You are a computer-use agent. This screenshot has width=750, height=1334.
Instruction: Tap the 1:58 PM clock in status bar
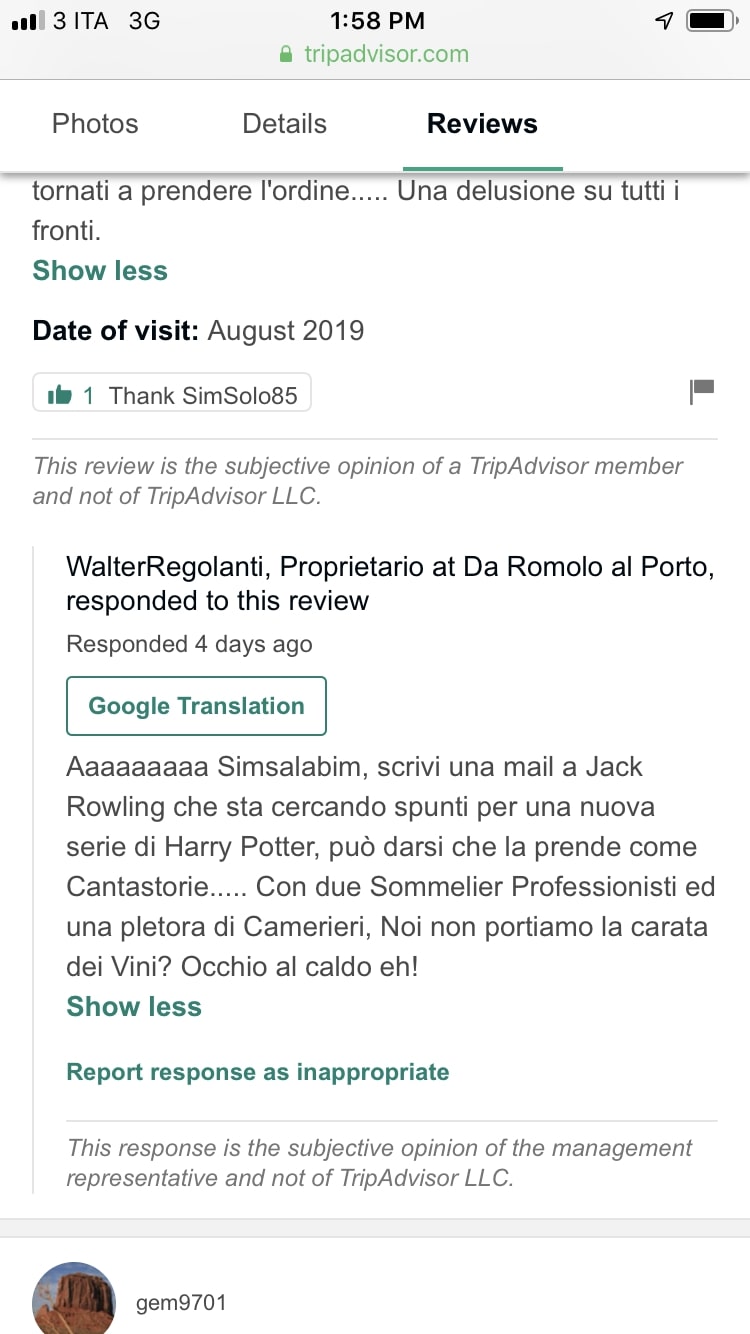(376, 21)
